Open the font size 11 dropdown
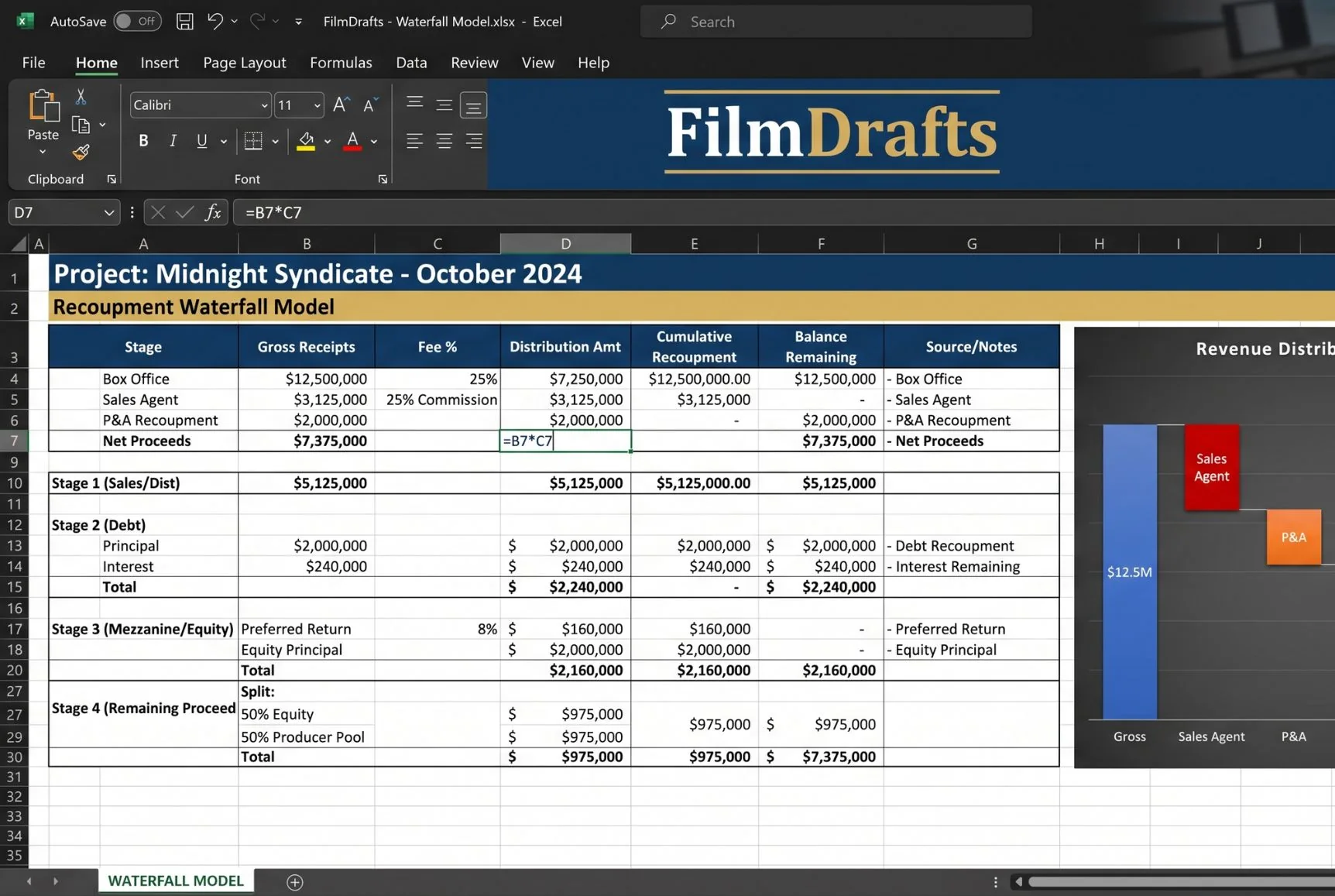Viewport: 1335px width, 896px height. pyautogui.click(x=316, y=105)
